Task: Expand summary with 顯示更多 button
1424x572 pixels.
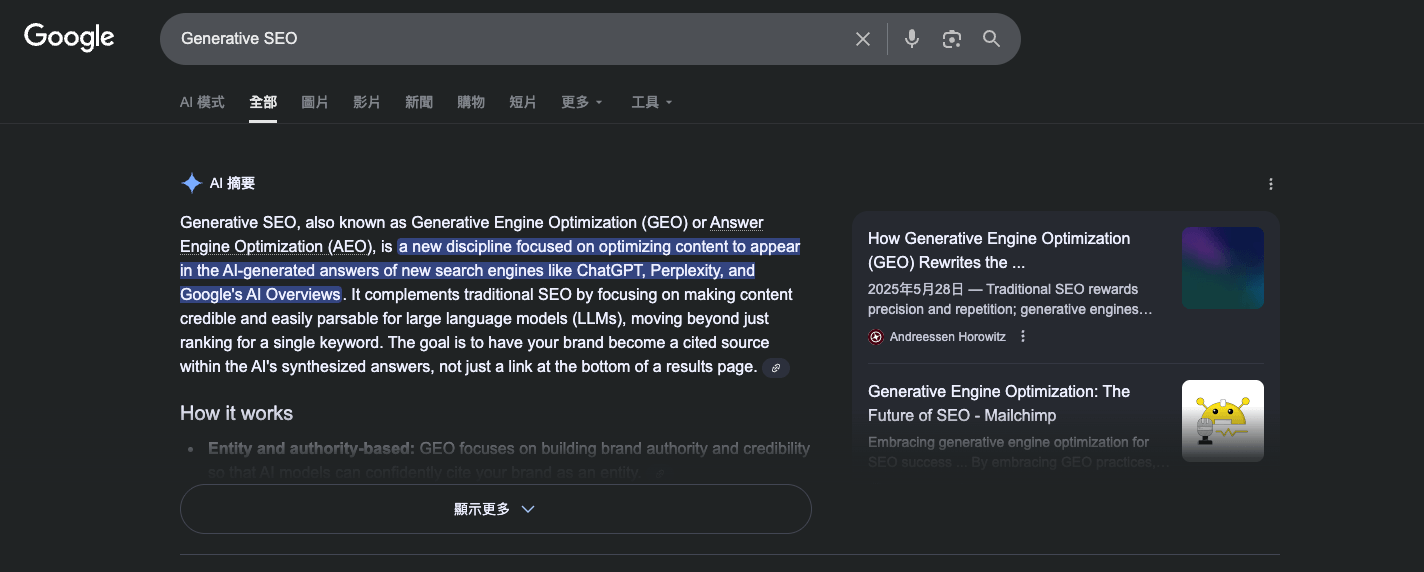Action: [x=495, y=509]
